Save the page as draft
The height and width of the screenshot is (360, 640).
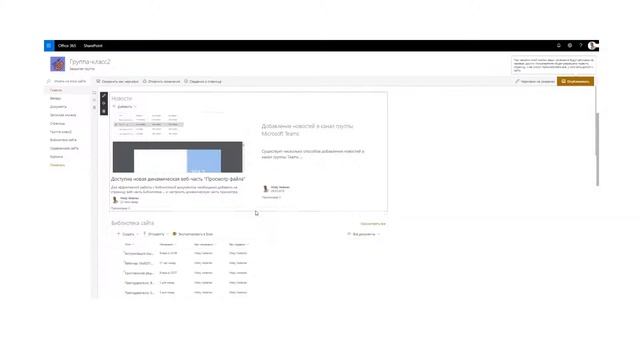coord(118,82)
